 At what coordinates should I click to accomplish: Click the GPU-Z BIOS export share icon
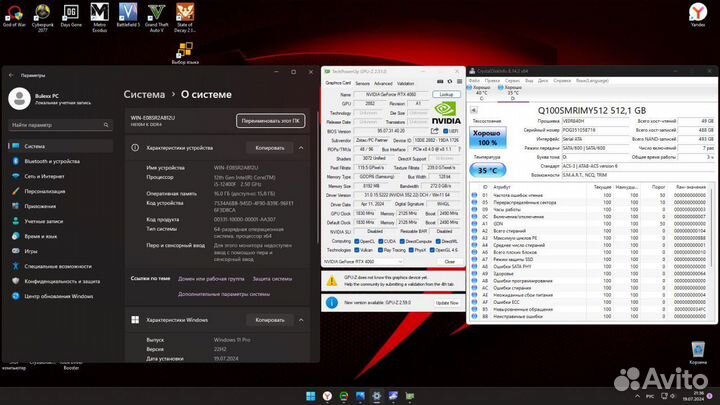click(434, 131)
